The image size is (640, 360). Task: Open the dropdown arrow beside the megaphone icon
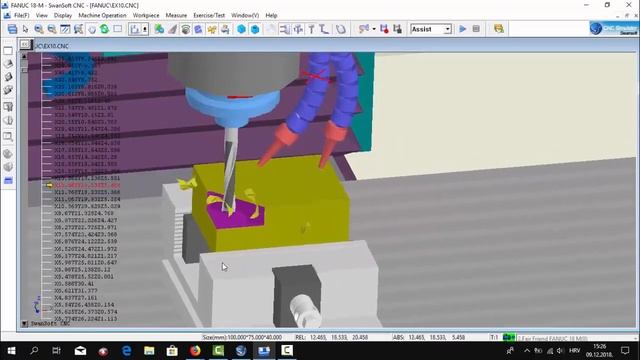(x=373, y=29)
